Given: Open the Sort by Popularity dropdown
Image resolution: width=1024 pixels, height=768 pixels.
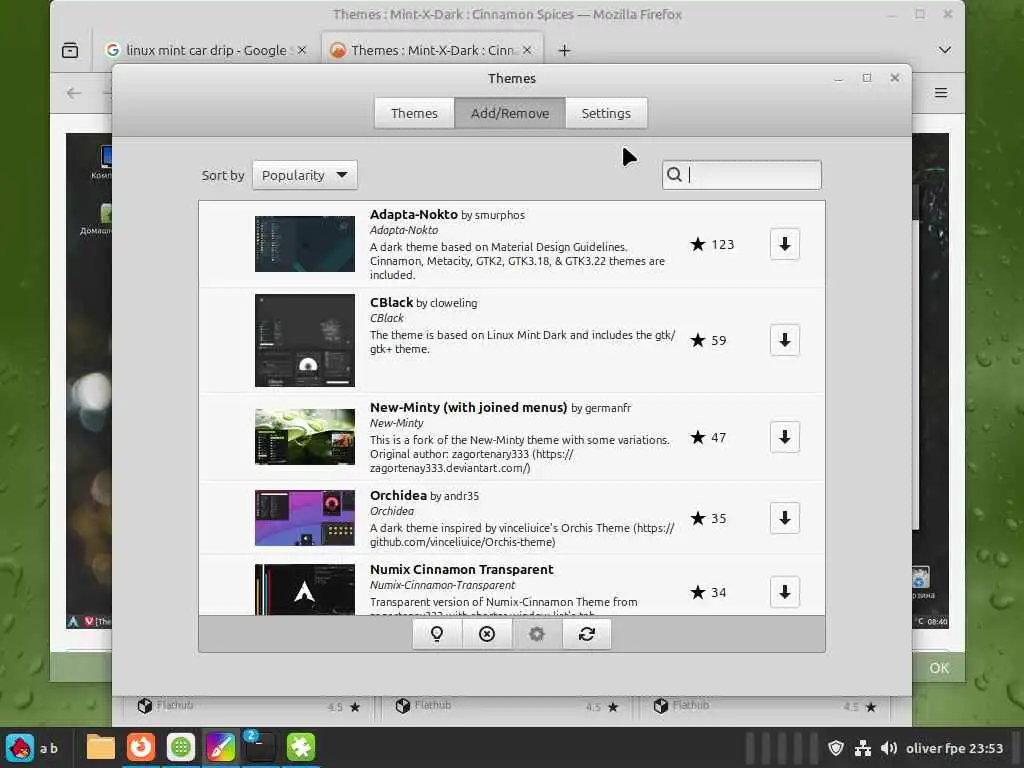Looking at the screenshot, I should point(304,175).
